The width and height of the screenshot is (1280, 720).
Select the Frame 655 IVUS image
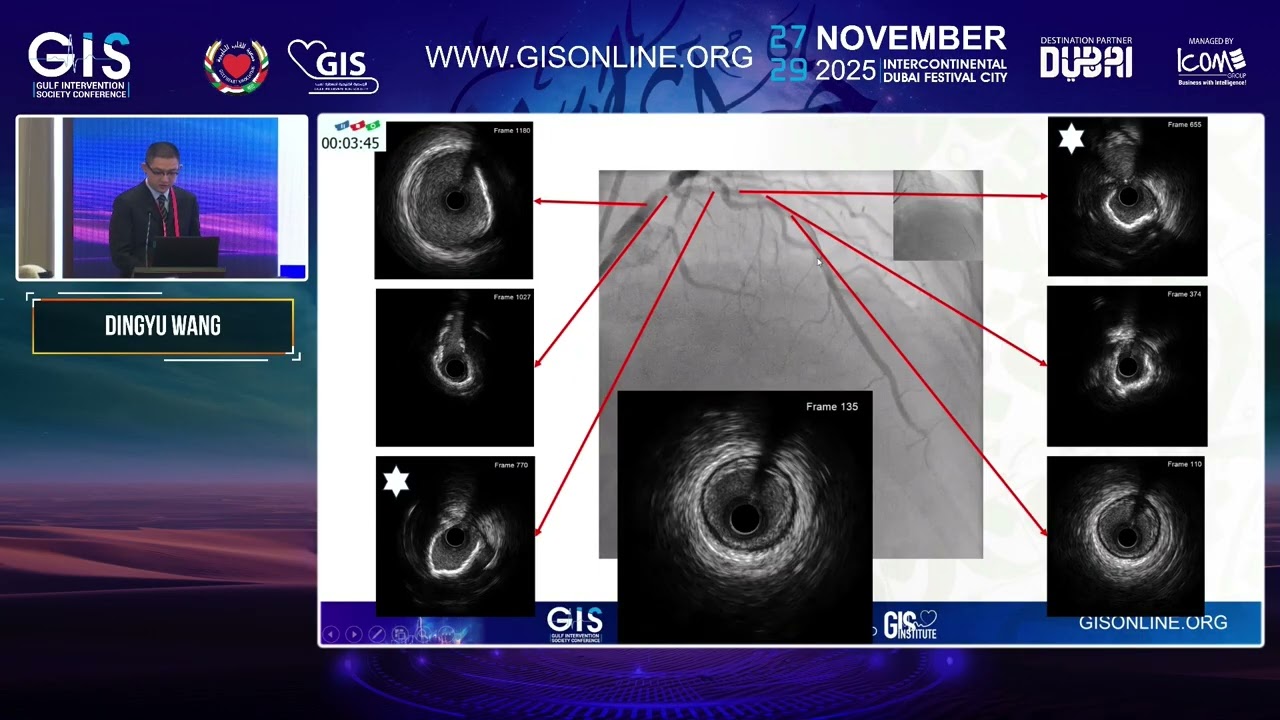click(1127, 196)
